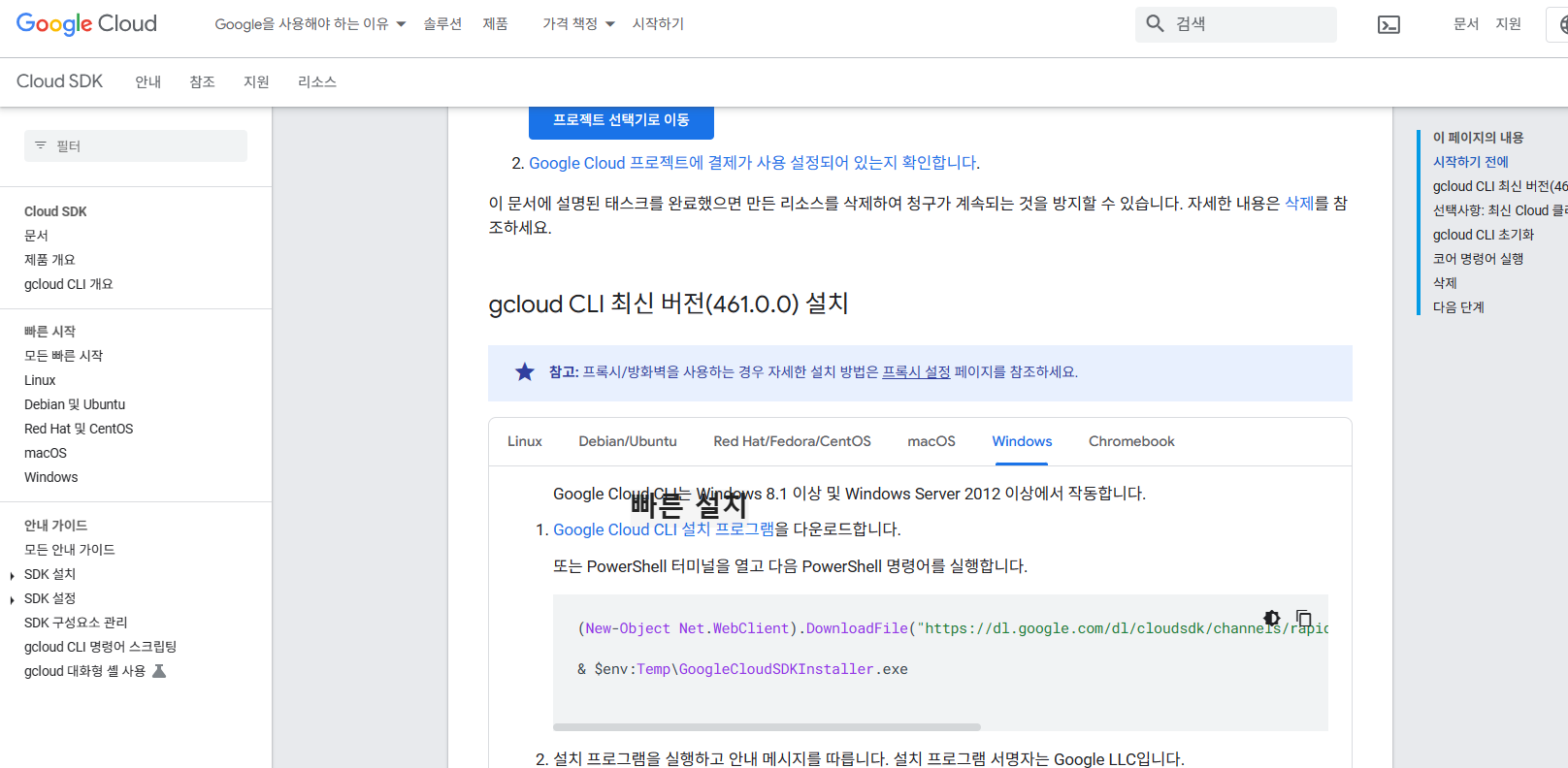
Task: Download Google Cloud CLI 설치 프로그램 link
Action: (x=664, y=529)
